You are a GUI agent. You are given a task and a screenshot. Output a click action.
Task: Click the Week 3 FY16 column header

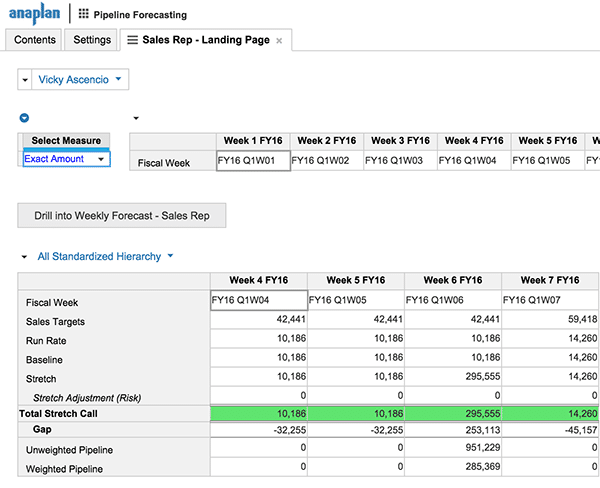pyautogui.click(x=400, y=140)
